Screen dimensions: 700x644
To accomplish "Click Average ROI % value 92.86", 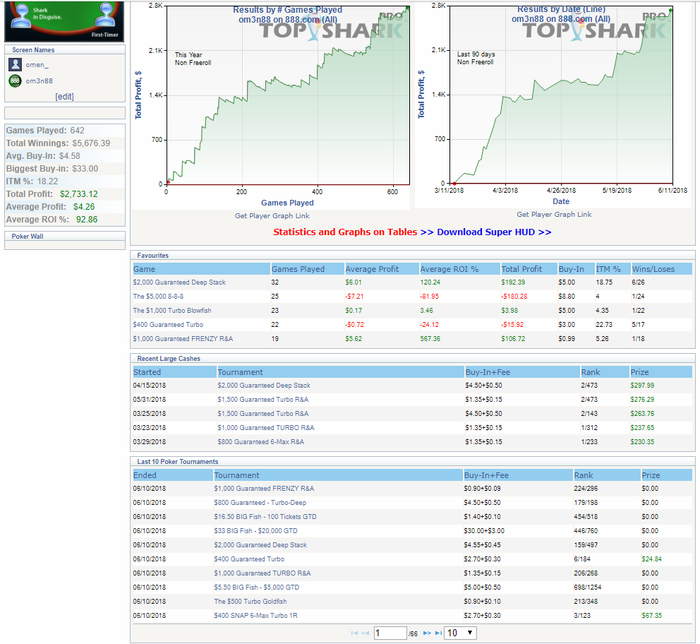I will tap(87, 220).
